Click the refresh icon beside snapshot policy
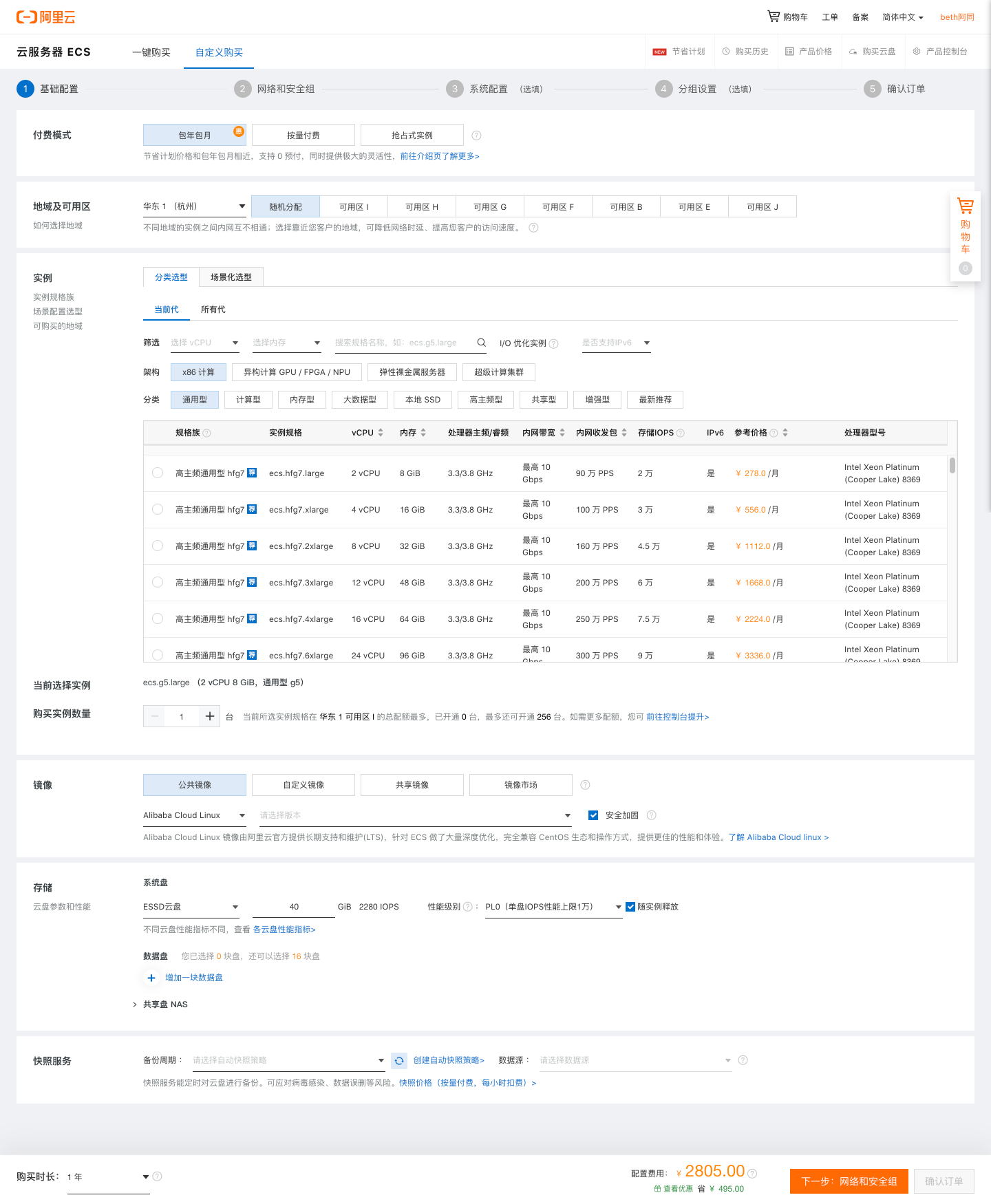 (399, 1061)
